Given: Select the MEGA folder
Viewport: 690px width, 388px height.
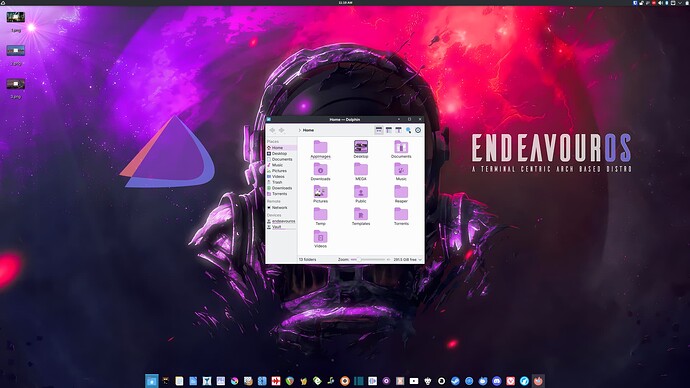Looking at the screenshot, I should coord(361,172).
